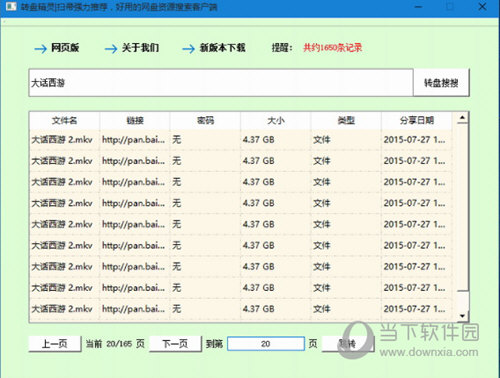Click the 提醒 label

click(x=282, y=48)
